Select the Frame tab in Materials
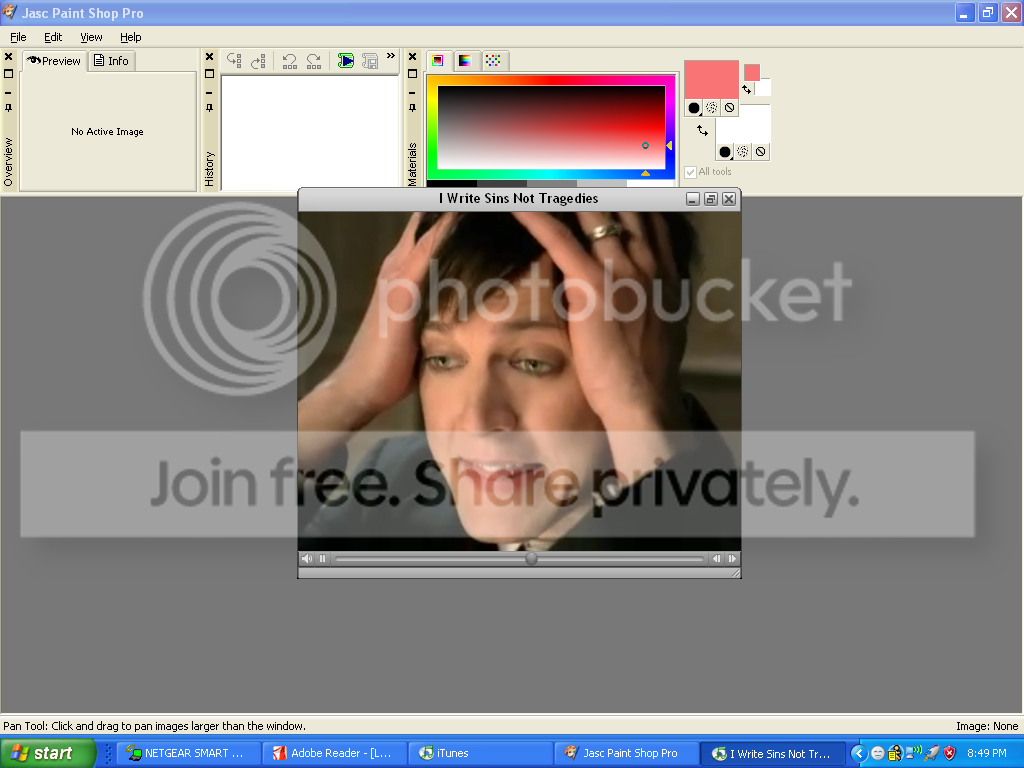Viewport: 1024px width, 768px height. pos(438,61)
